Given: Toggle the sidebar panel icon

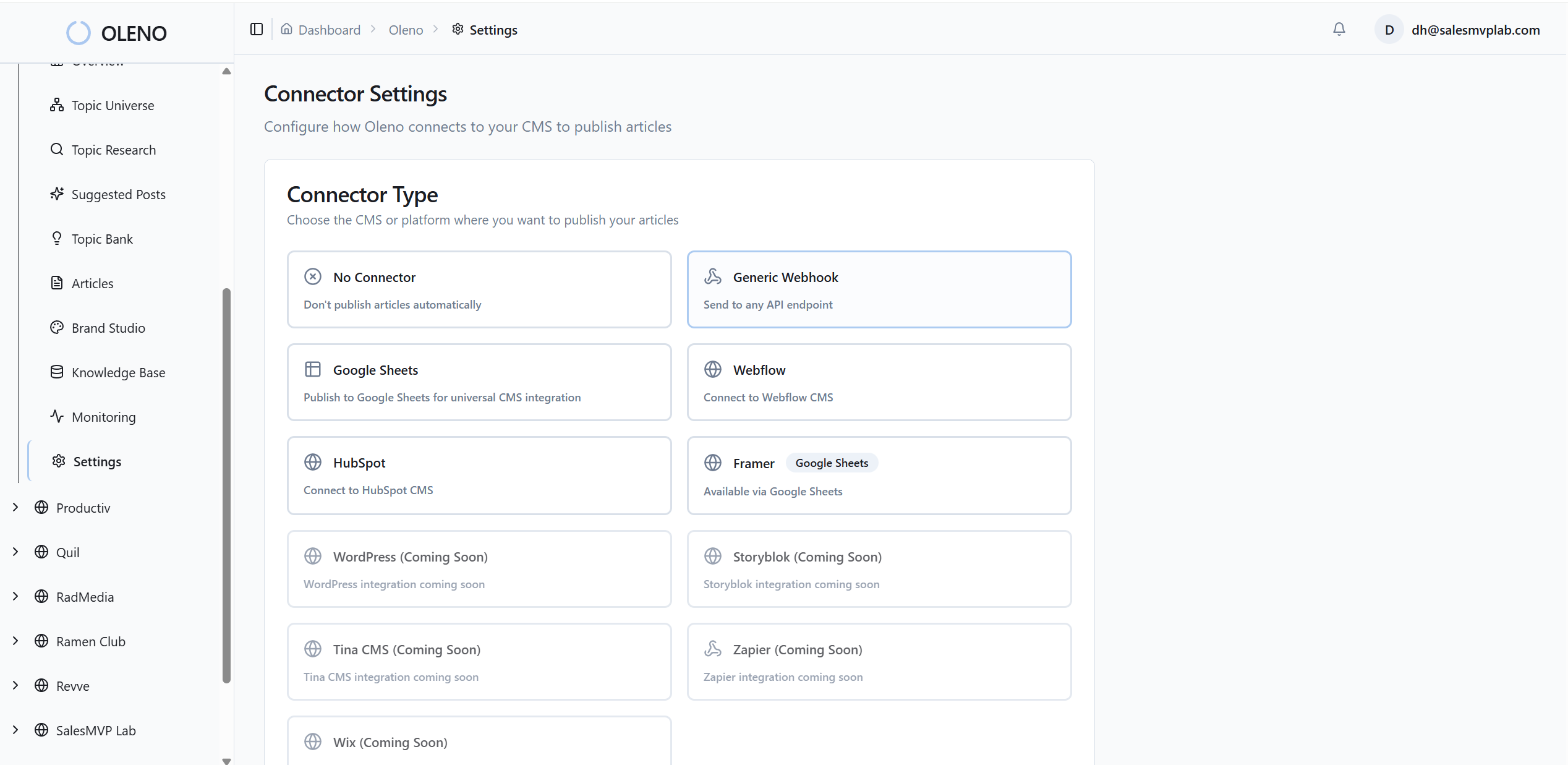Looking at the screenshot, I should [257, 30].
